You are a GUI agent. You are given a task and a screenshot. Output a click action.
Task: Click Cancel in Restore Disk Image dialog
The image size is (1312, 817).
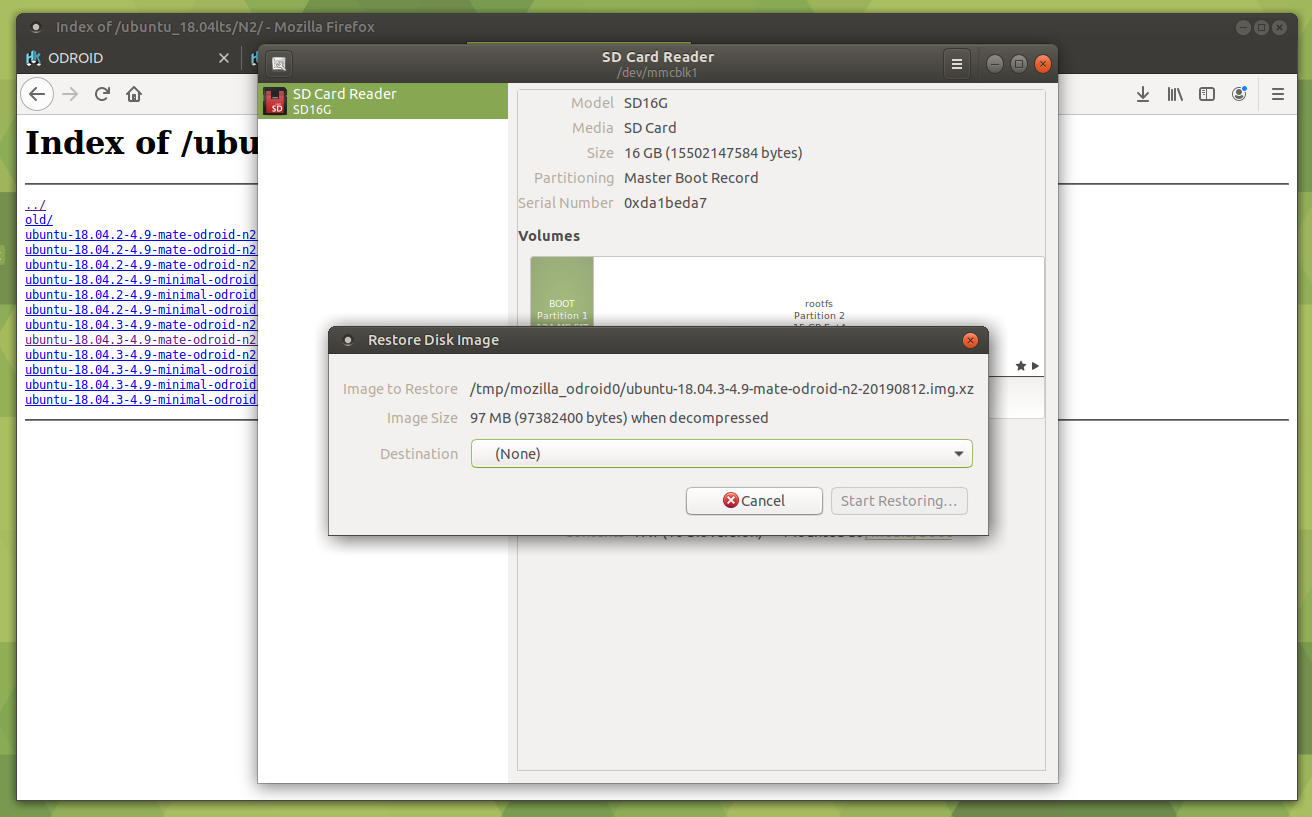coord(754,501)
